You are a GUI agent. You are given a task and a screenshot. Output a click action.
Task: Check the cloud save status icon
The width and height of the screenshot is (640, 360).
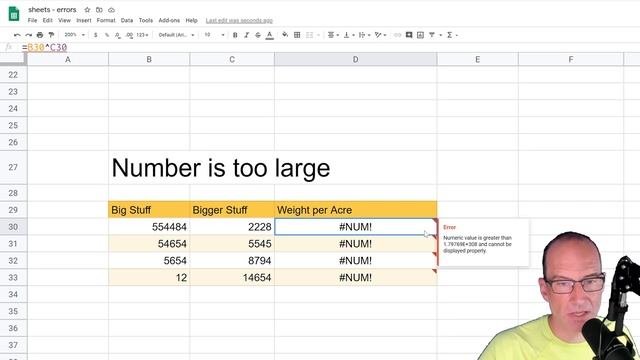tap(111, 9)
